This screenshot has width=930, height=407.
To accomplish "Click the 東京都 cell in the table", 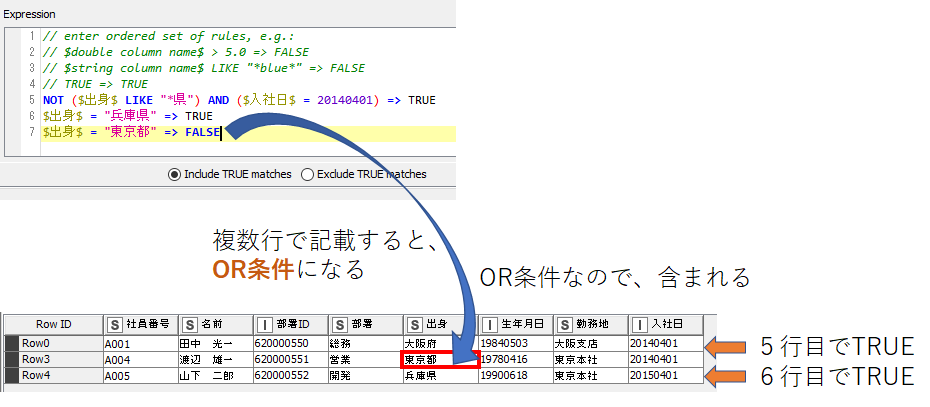I will [441, 359].
